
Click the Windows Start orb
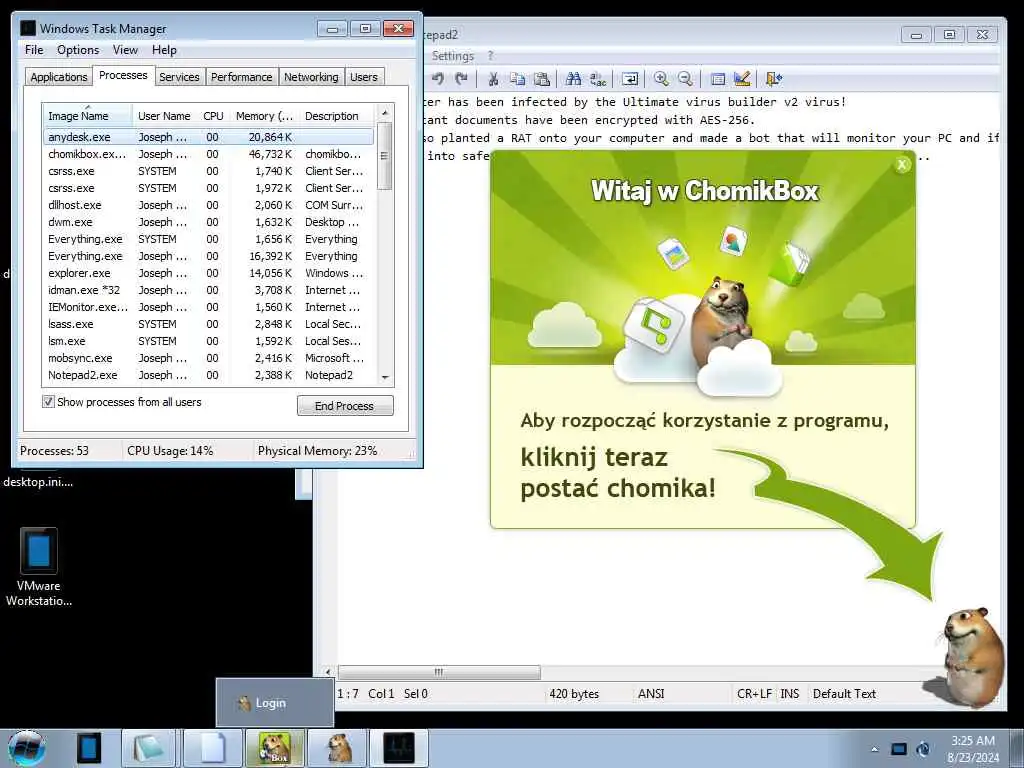coord(27,748)
